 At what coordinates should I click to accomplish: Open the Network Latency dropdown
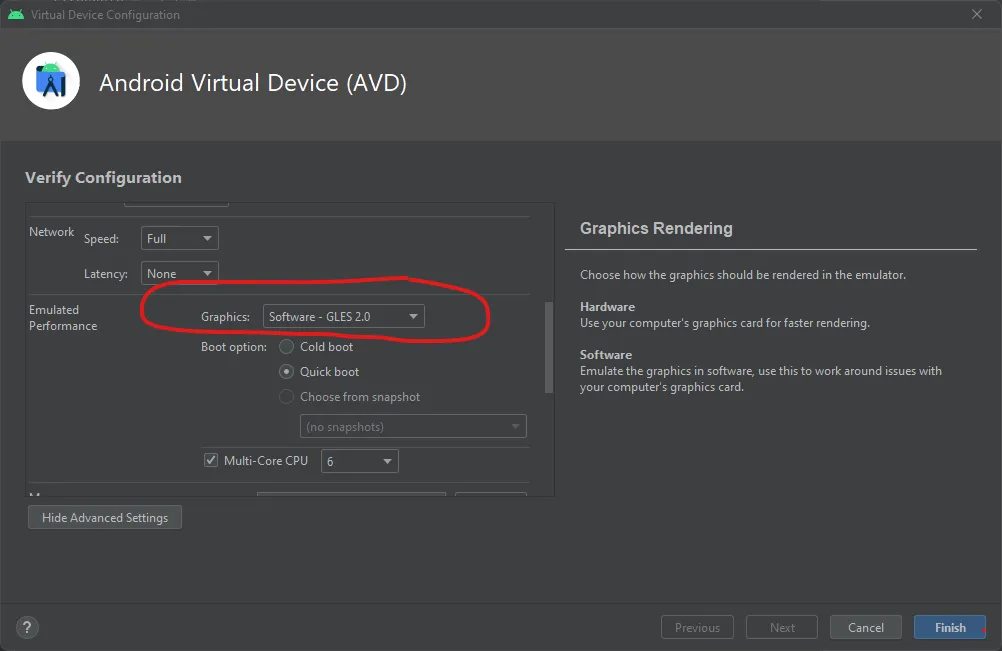180,273
